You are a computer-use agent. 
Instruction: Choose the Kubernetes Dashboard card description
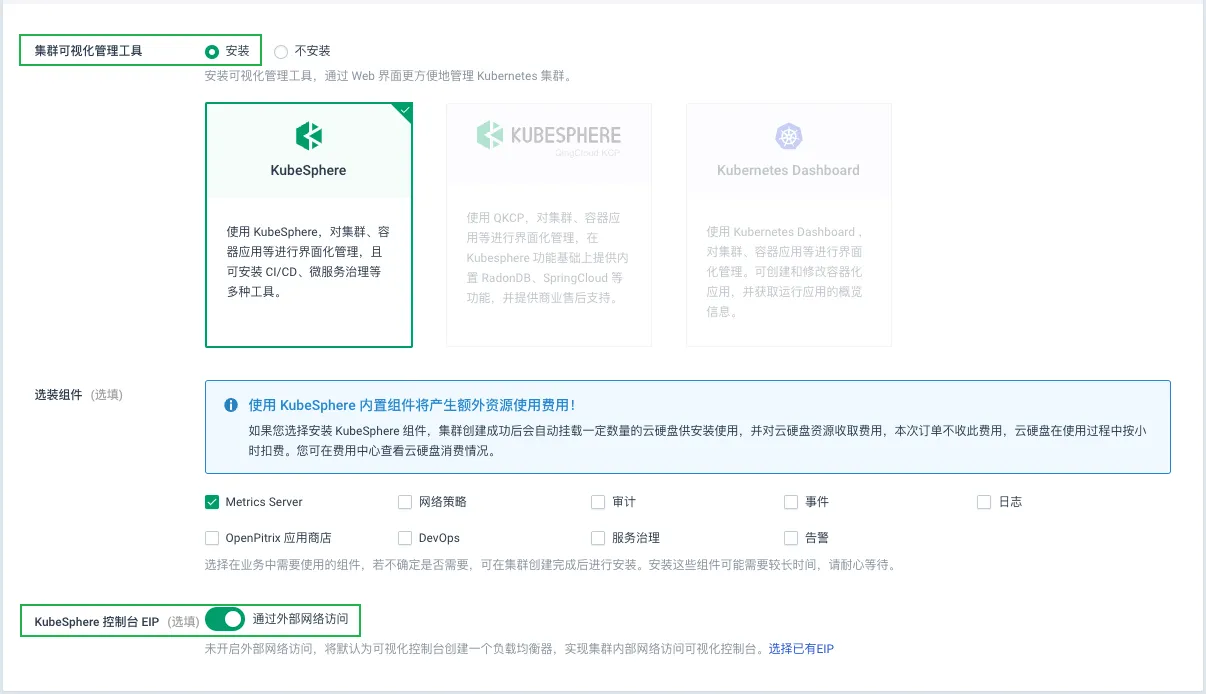(x=788, y=272)
